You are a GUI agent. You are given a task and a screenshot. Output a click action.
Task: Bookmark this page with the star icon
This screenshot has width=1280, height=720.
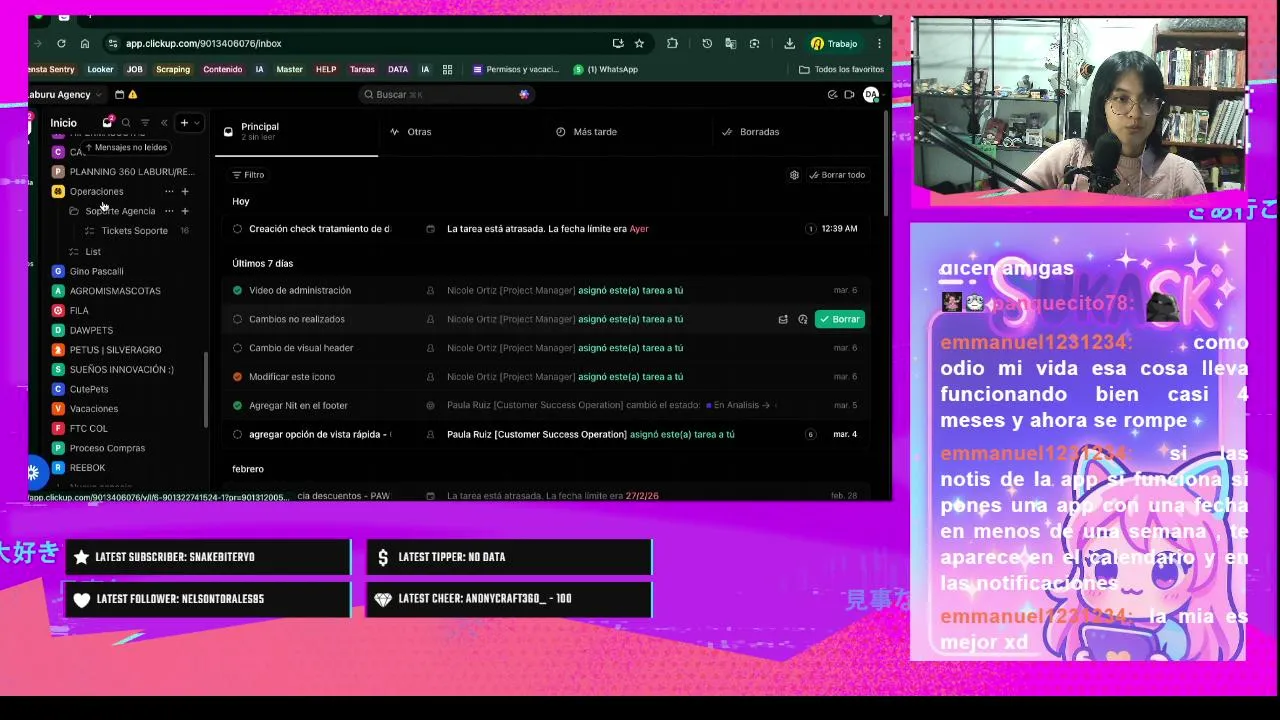pos(639,43)
